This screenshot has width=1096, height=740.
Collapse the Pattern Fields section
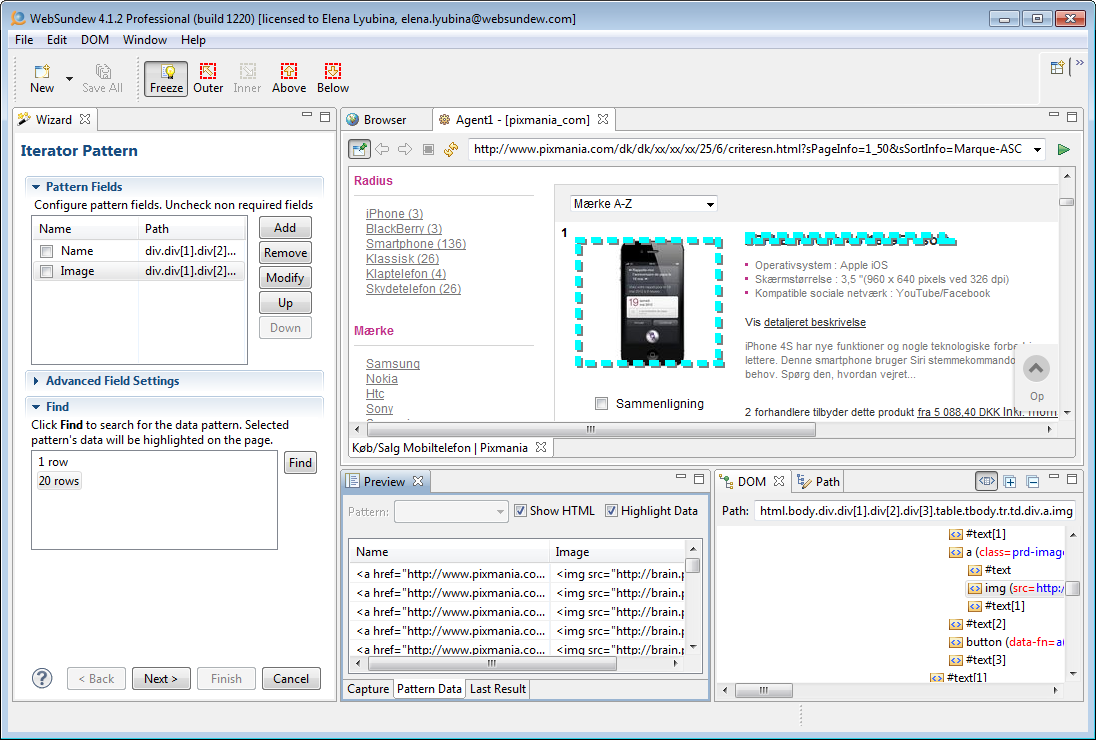pyautogui.click(x=36, y=187)
